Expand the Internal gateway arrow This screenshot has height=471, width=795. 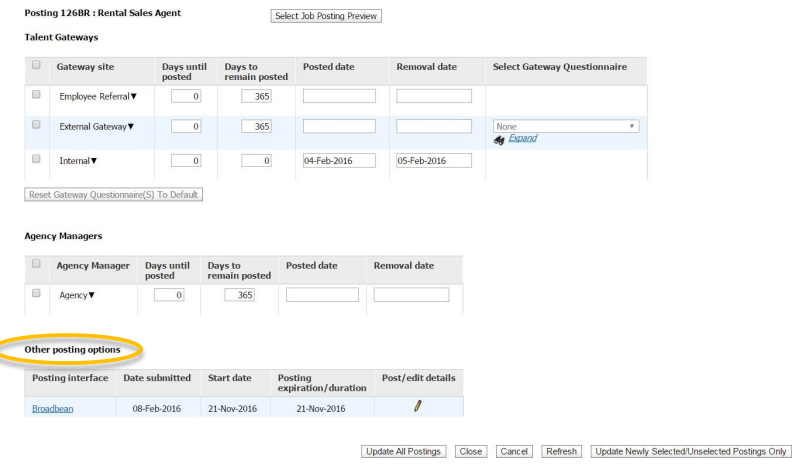click(94, 161)
